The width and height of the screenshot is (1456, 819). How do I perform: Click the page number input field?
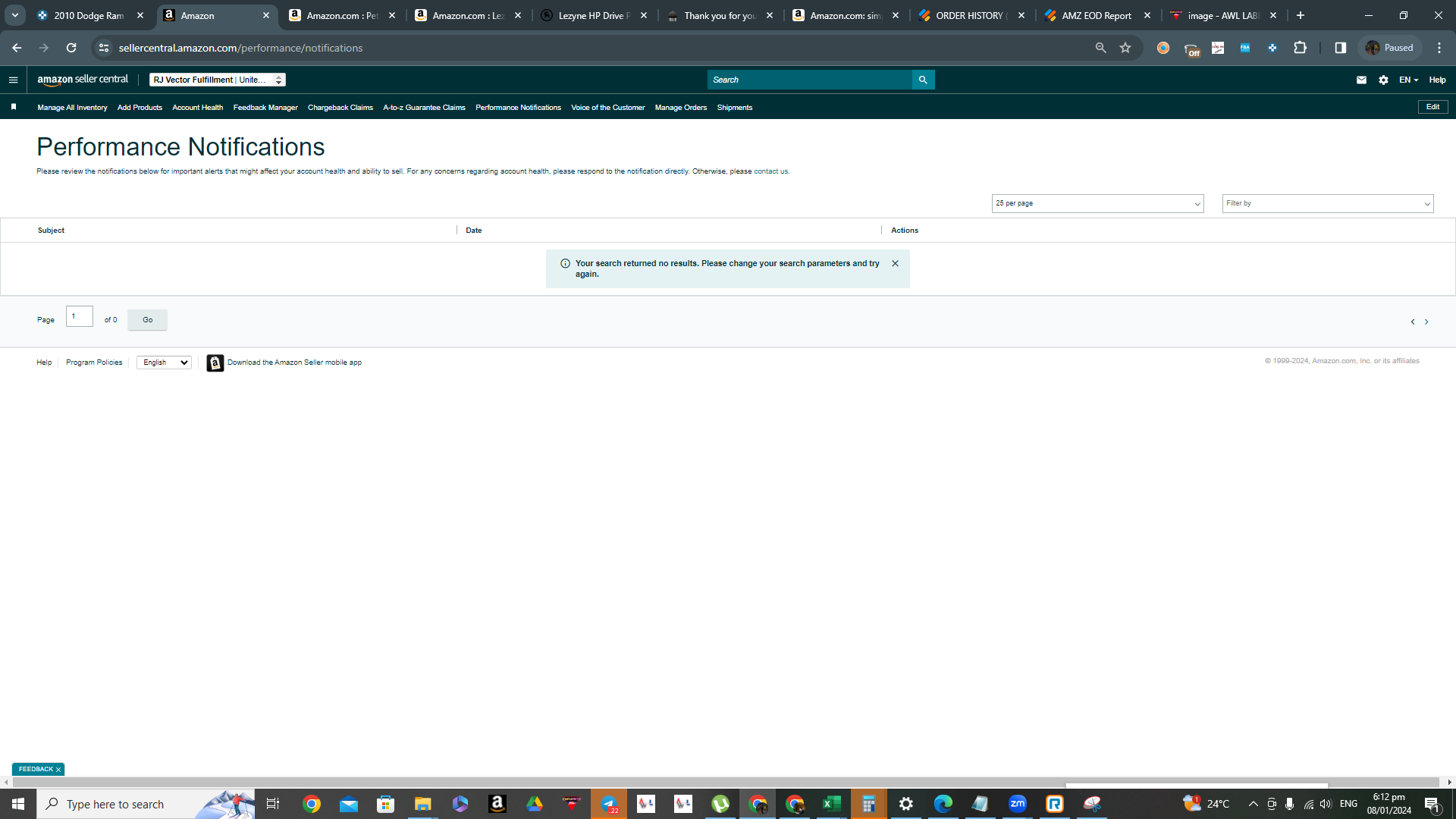(80, 316)
